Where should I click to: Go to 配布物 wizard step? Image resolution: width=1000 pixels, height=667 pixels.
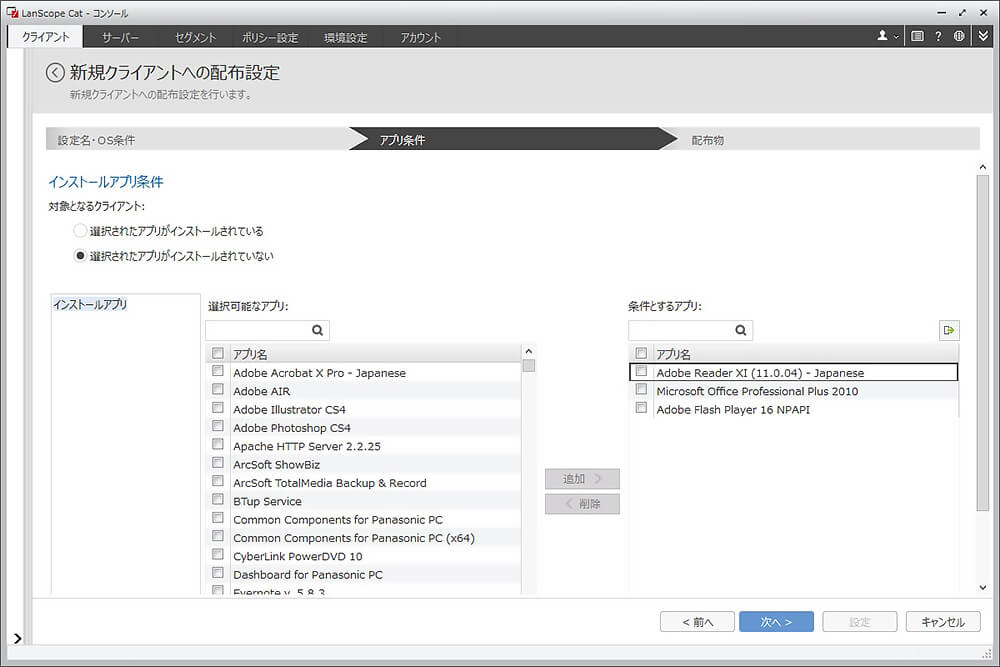823,140
